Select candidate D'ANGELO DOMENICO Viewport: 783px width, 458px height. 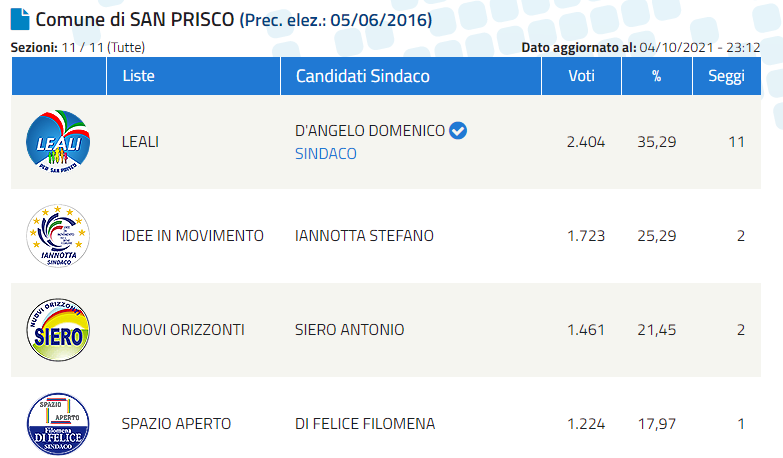click(x=370, y=131)
